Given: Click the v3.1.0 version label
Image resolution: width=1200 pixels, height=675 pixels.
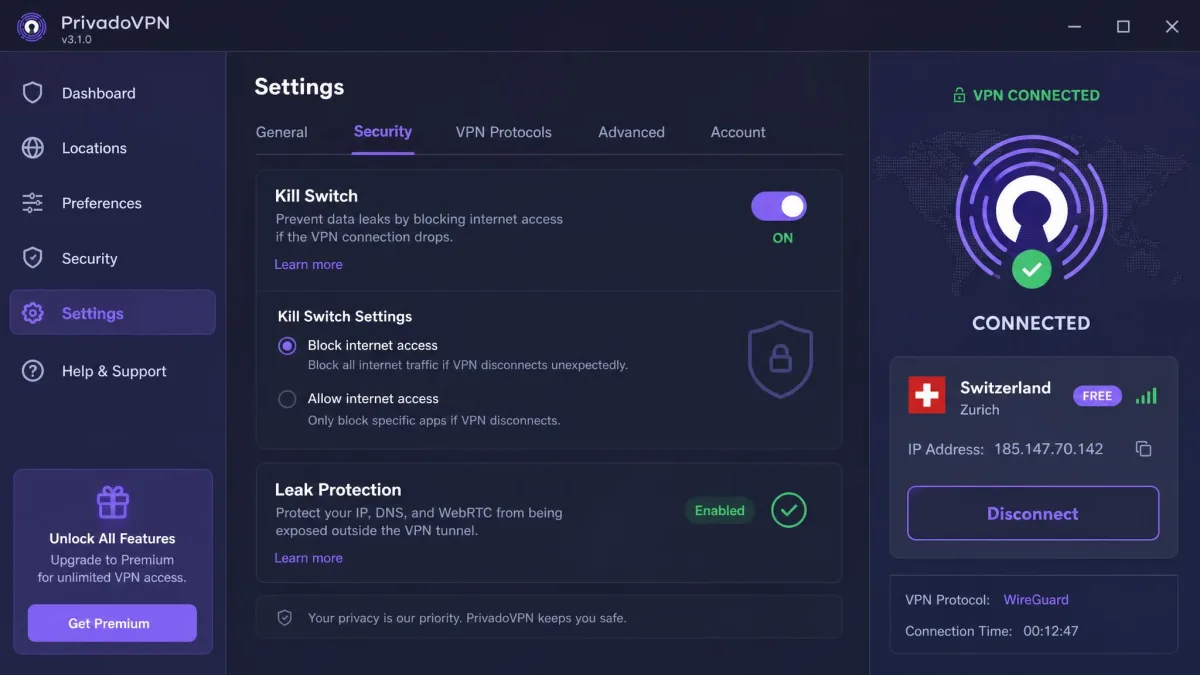Looking at the screenshot, I should (x=76, y=40).
